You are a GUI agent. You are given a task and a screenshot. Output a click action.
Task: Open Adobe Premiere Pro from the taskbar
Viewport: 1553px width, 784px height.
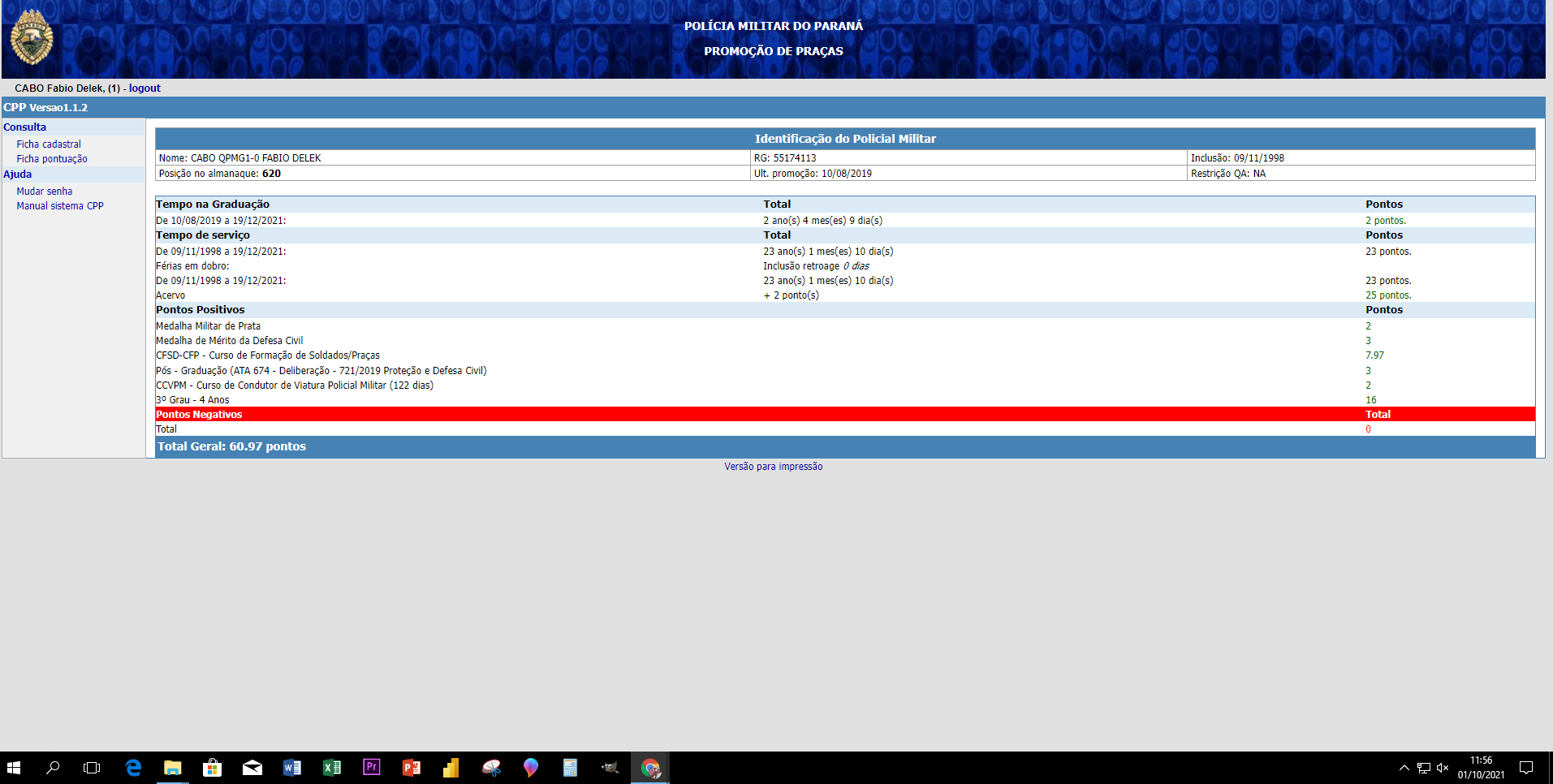[371, 768]
